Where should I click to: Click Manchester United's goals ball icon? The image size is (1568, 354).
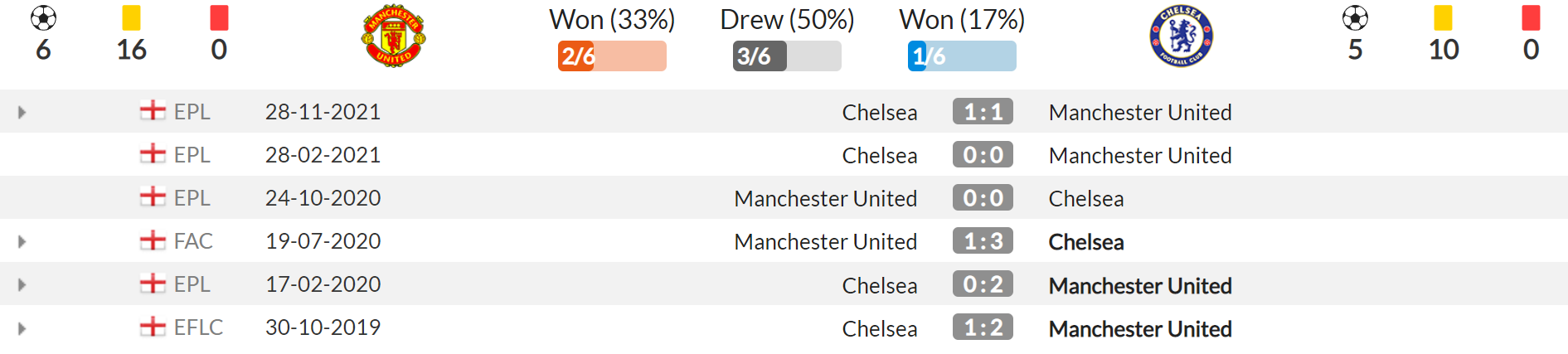click(x=43, y=18)
